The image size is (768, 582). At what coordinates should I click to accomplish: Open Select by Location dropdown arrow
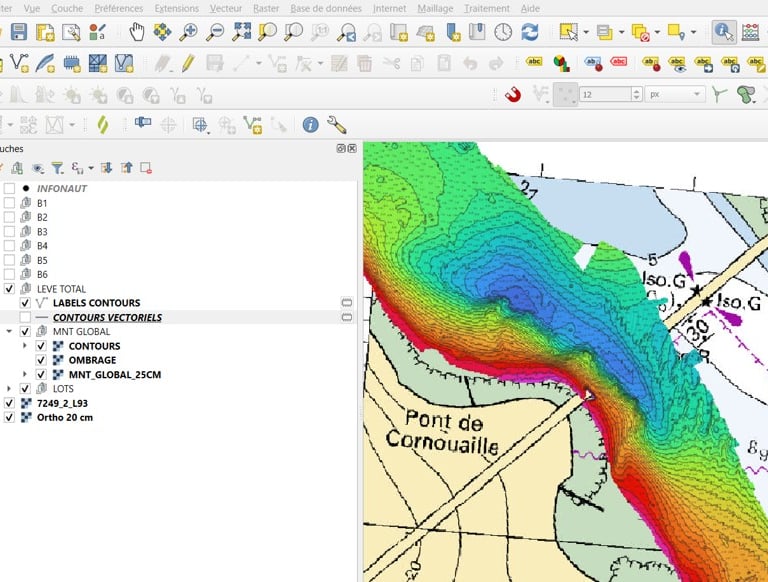point(693,32)
